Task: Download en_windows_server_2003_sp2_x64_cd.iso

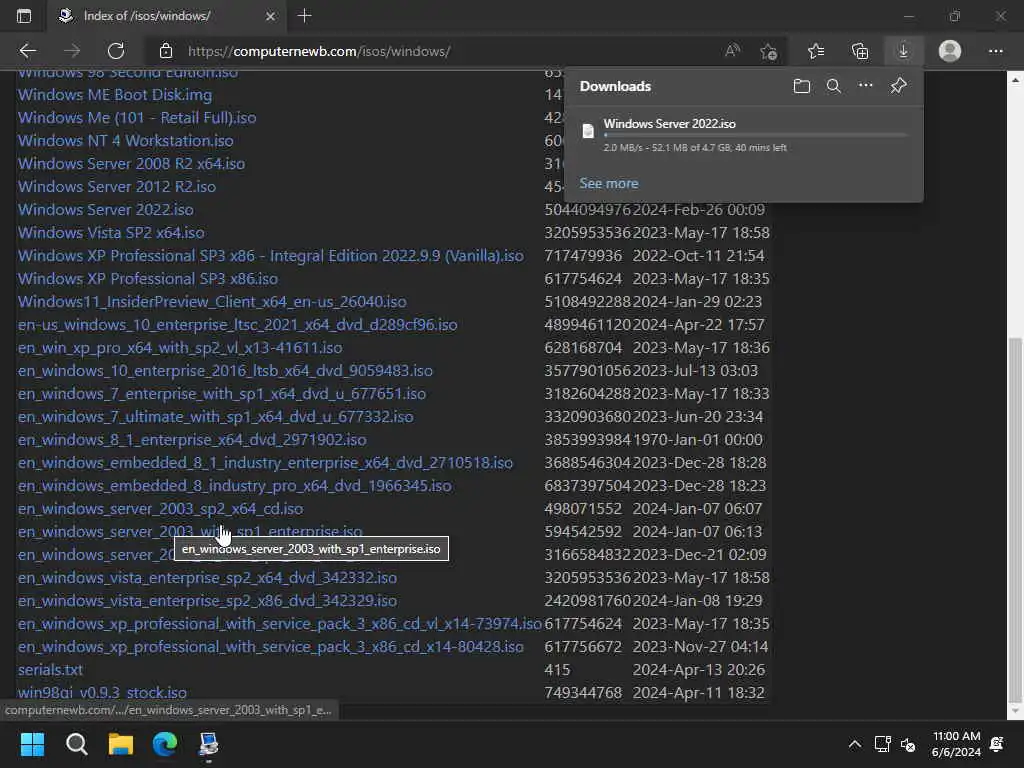Action: [161, 508]
